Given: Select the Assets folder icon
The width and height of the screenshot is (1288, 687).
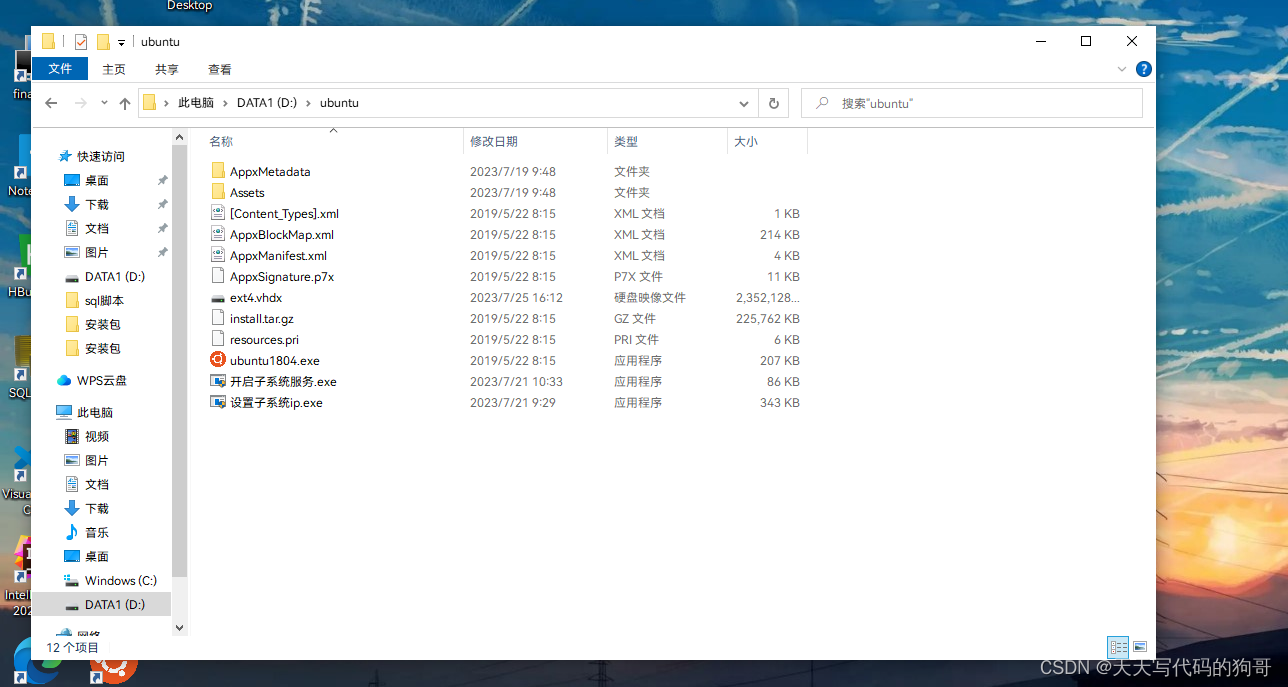Looking at the screenshot, I should point(219,192).
